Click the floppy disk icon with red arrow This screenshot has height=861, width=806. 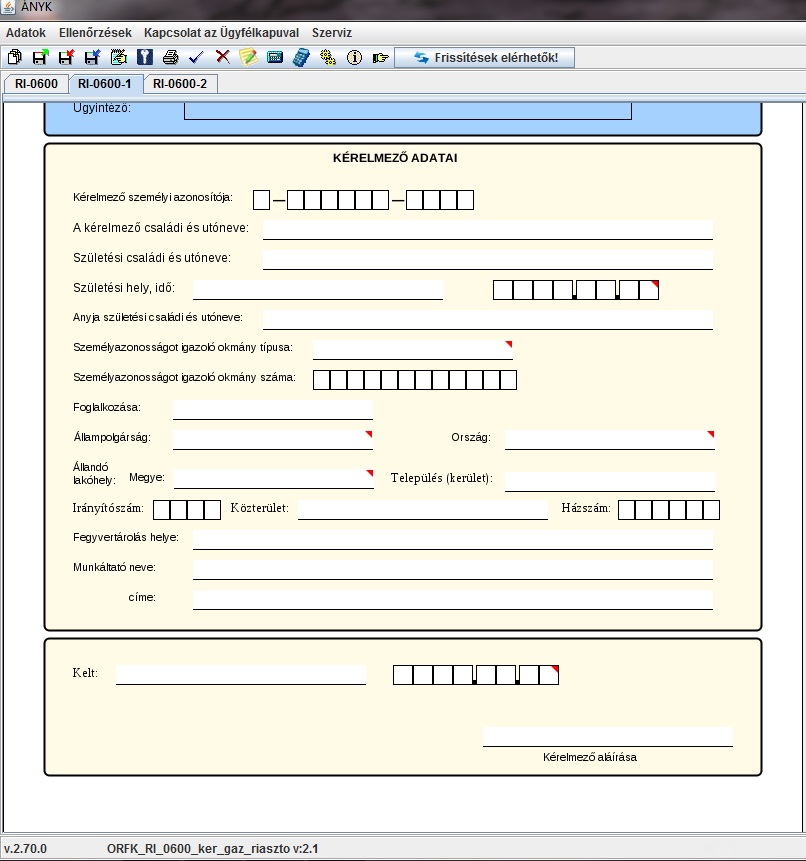point(66,58)
